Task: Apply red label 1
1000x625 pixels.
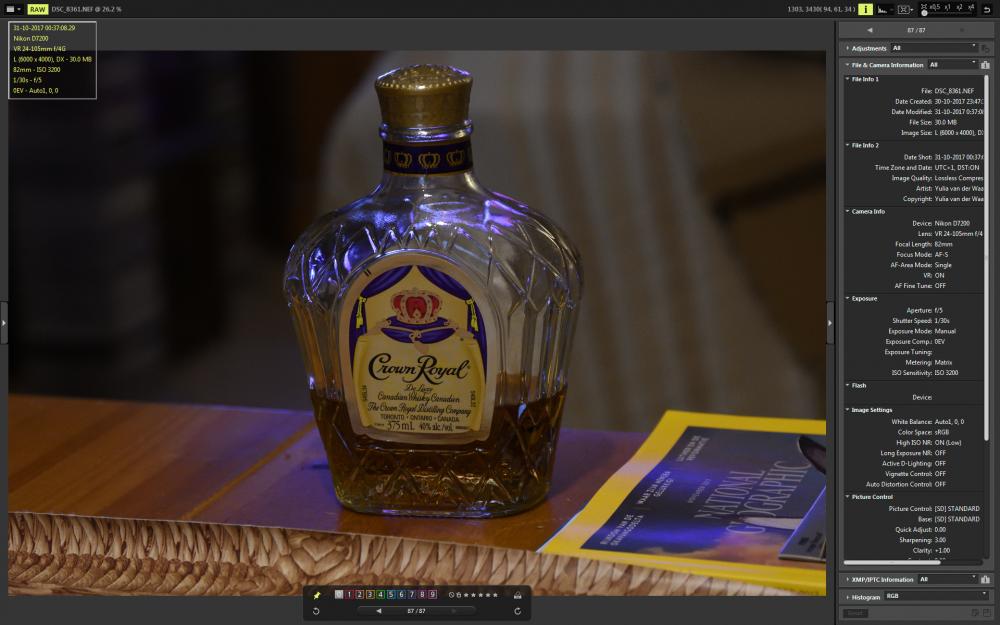Action: (349, 594)
